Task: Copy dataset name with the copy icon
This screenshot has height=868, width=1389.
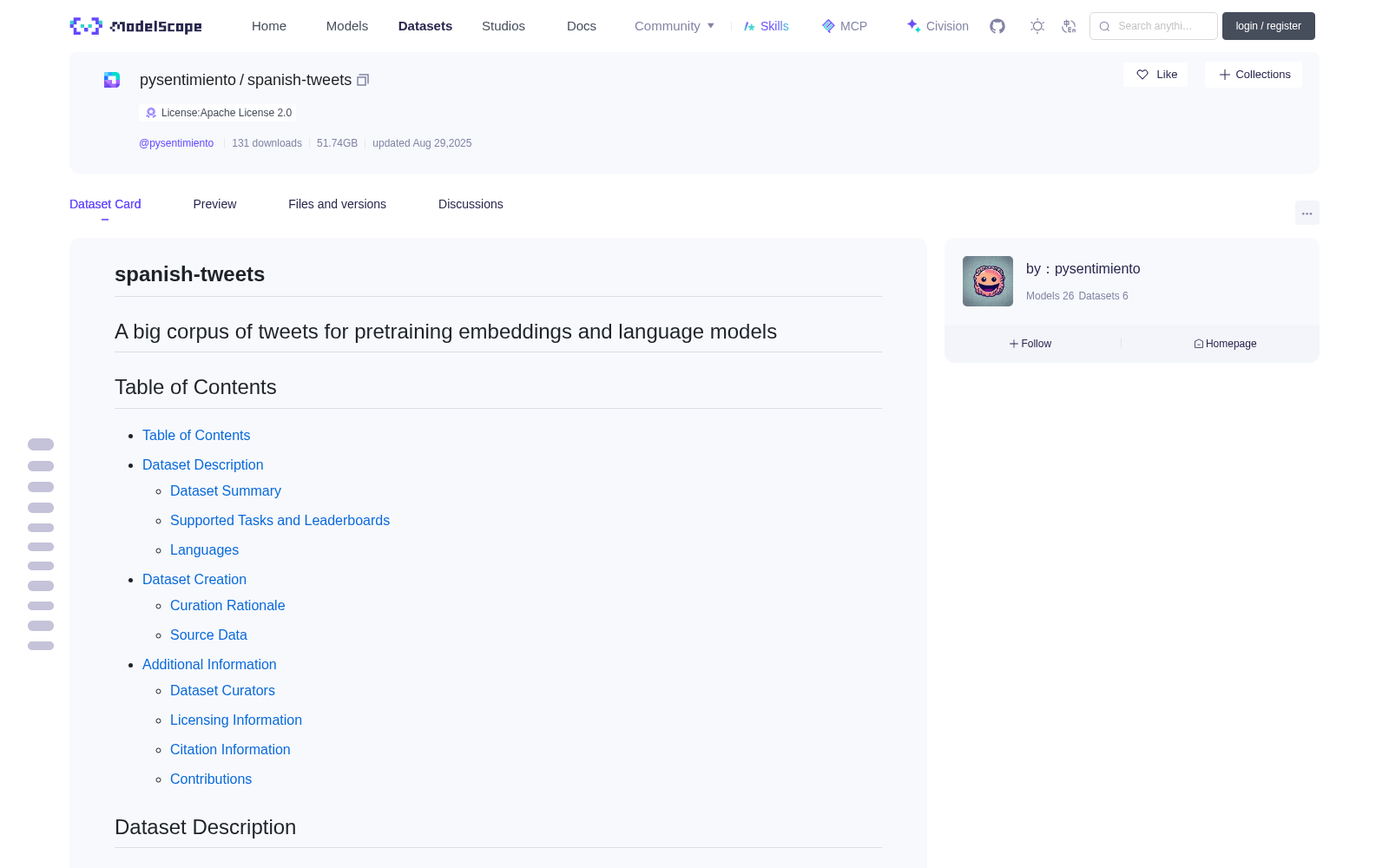Action: click(x=363, y=80)
